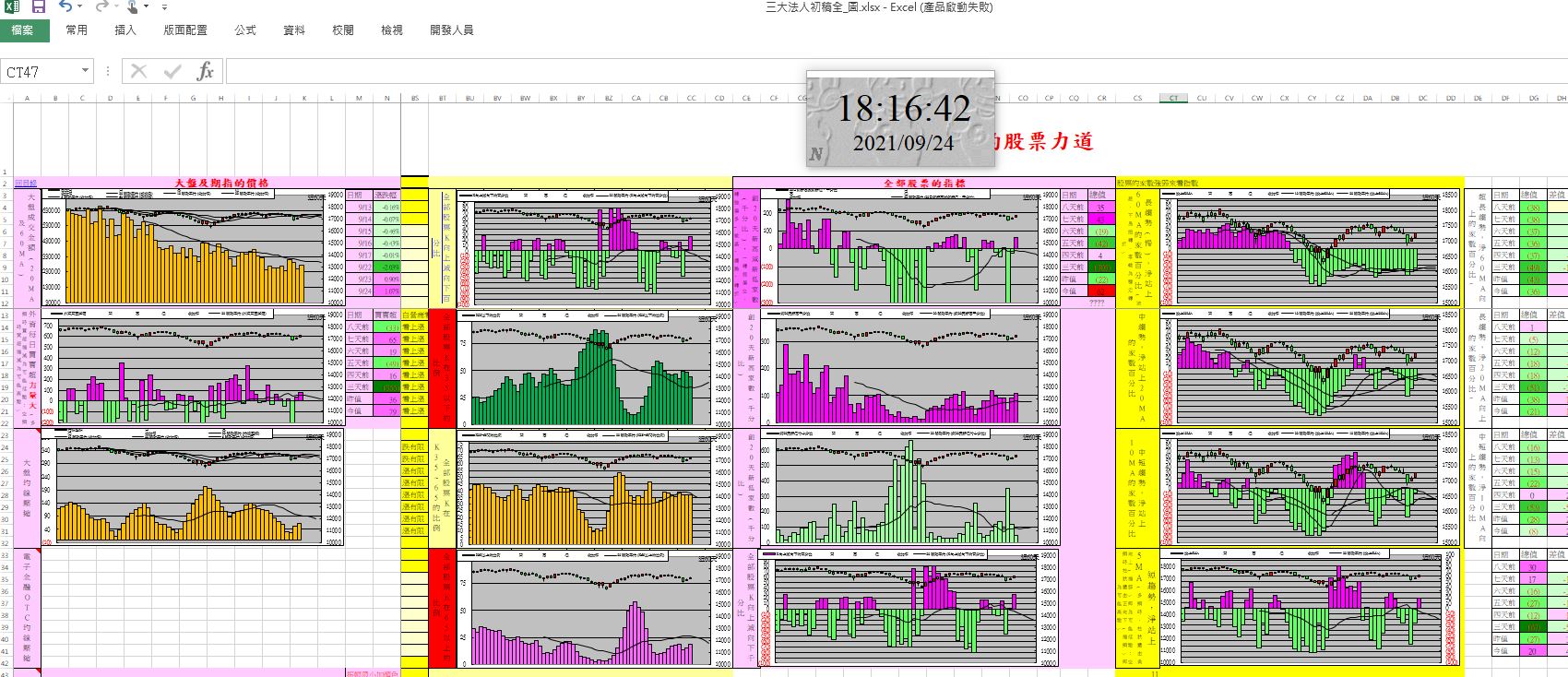Undo the last action

coord(65,6)
